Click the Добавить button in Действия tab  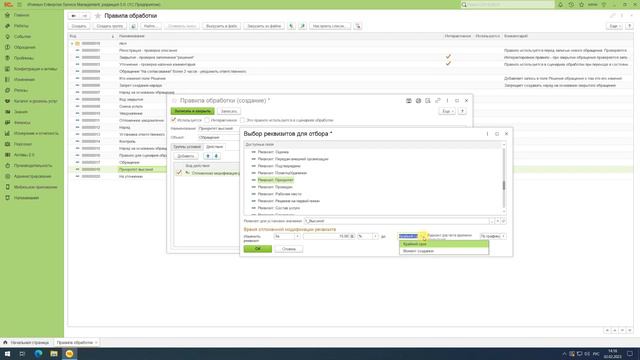[186, 156]
